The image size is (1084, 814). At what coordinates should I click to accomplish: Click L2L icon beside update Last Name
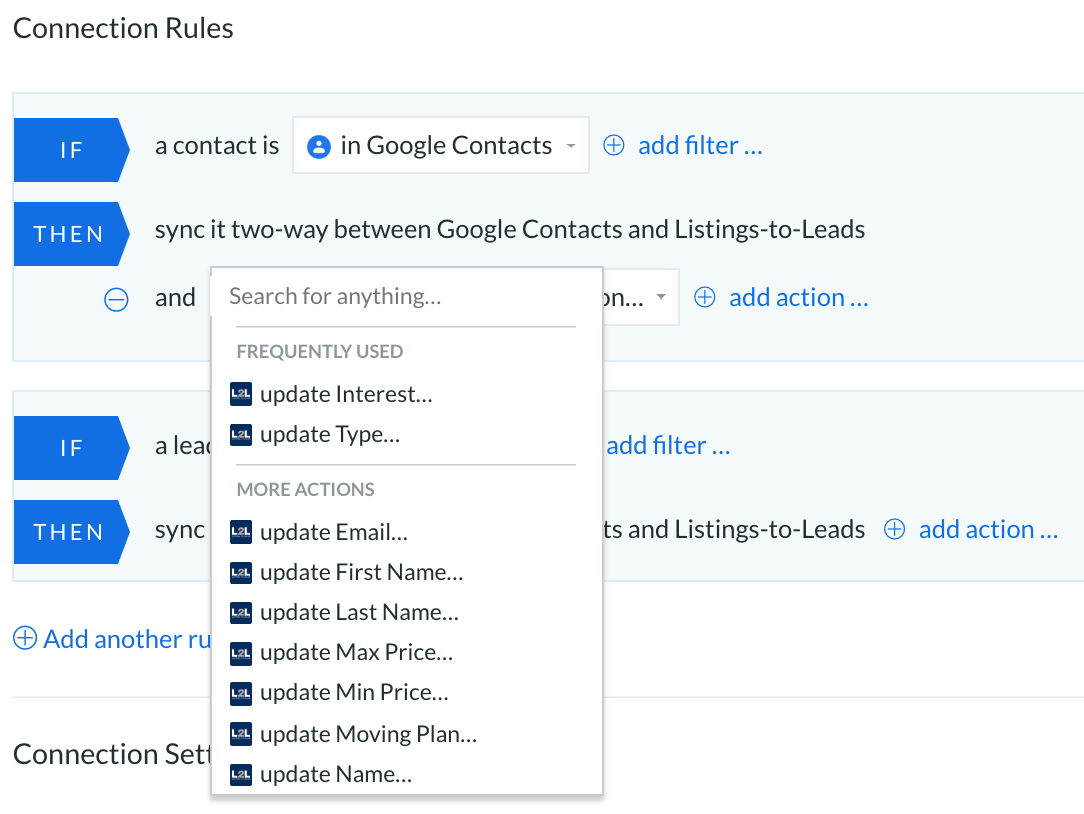[241, 613]
